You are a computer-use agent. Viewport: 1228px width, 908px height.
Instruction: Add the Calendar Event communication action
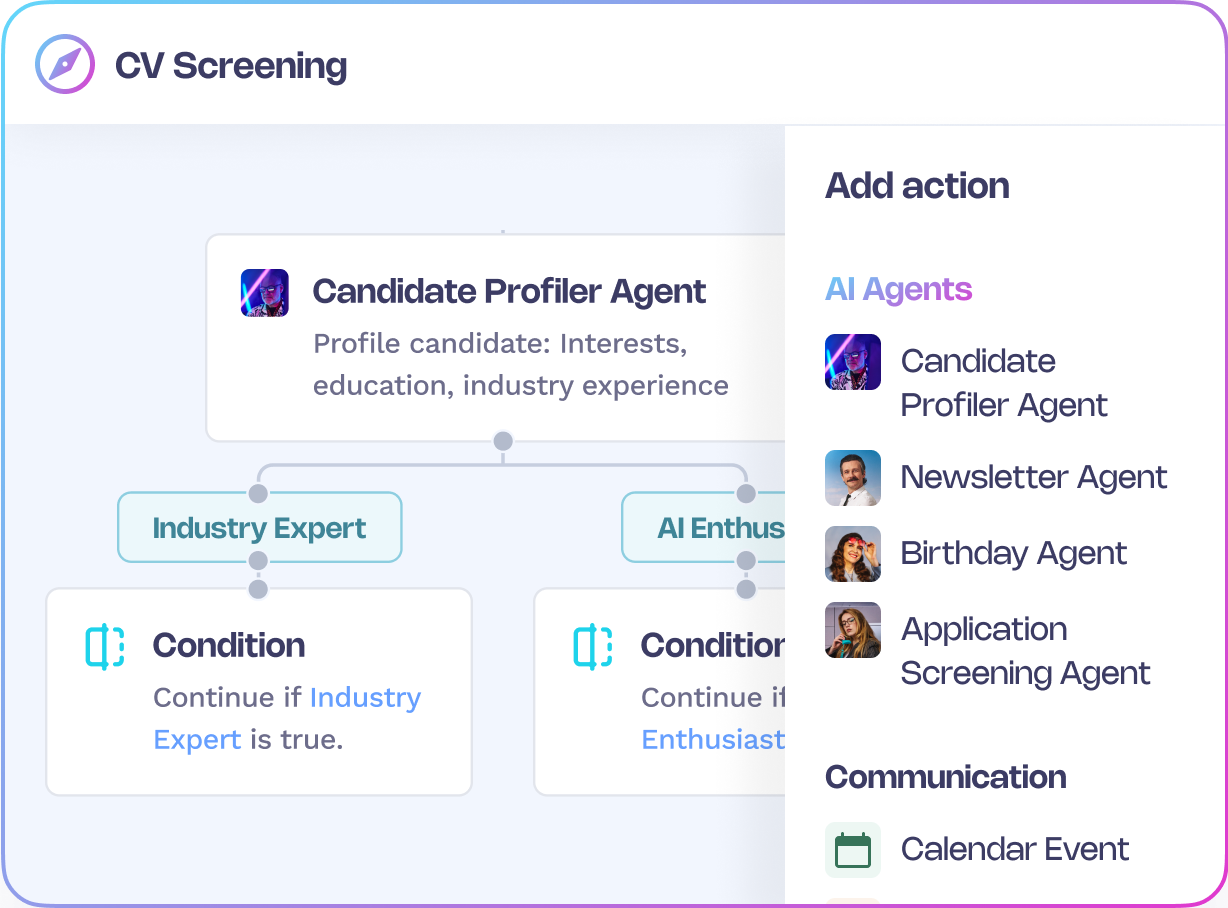pyautogui.click(x=1014, y=850)
